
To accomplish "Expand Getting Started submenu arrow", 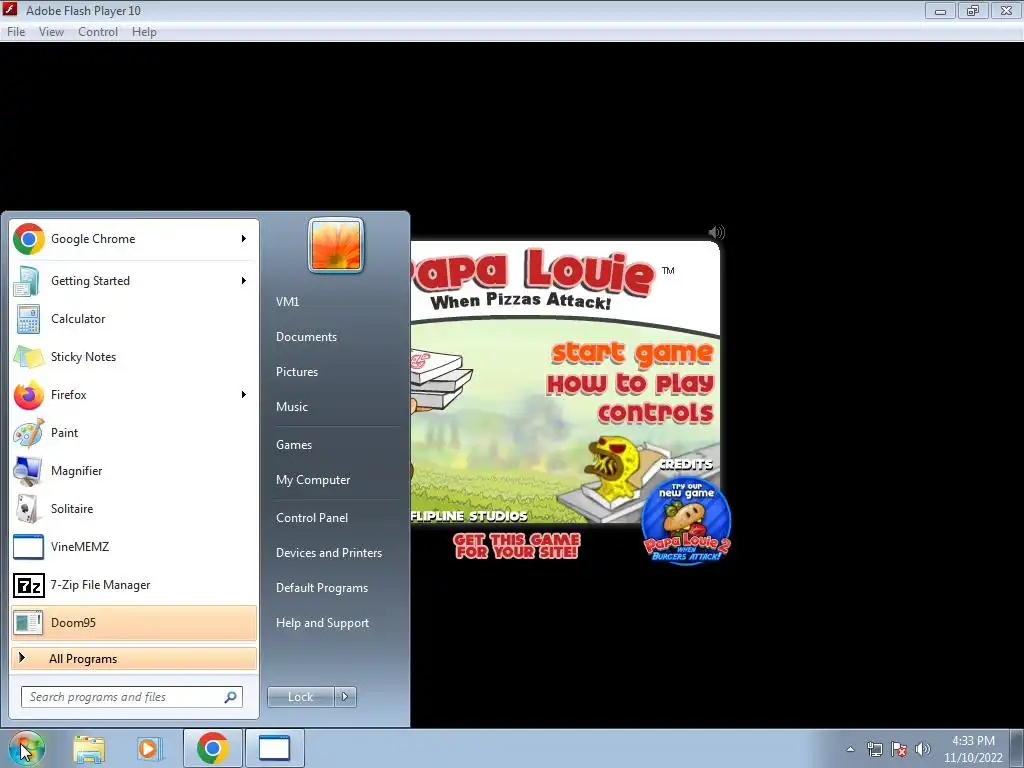I will click(x=244, y=281).
